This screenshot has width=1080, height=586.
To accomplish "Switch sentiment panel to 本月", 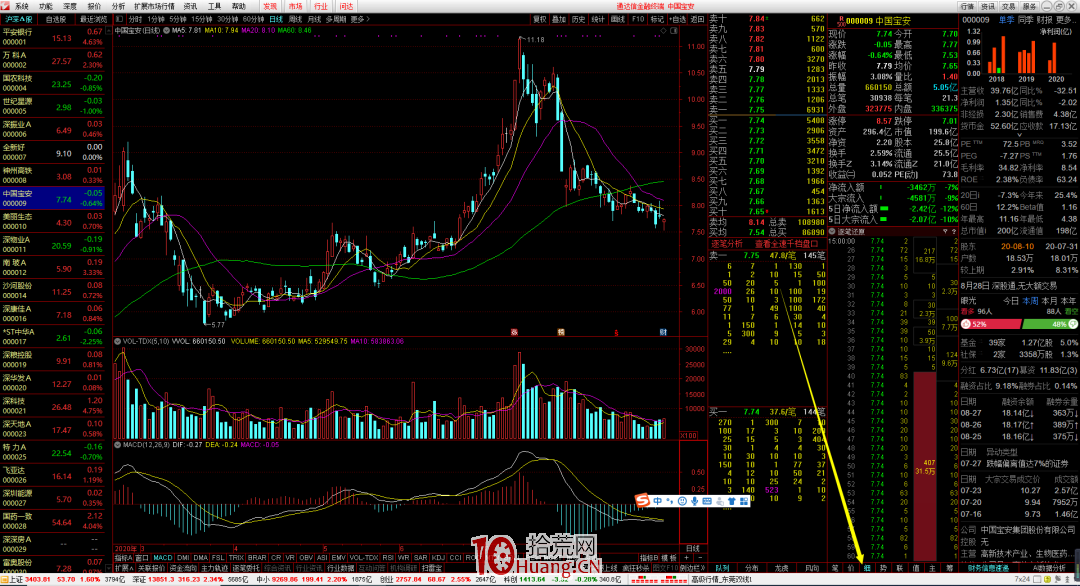I will 1049,301.
